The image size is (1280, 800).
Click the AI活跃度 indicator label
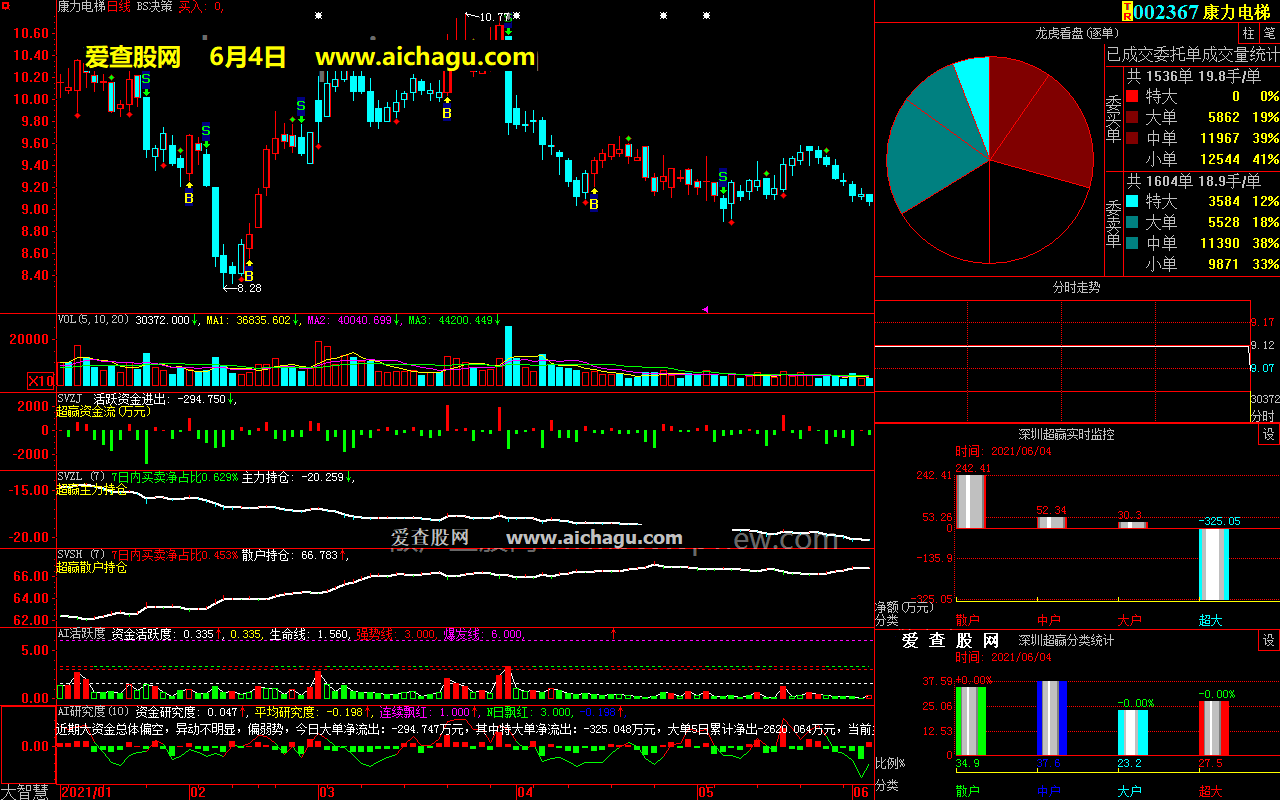(81, 633)
